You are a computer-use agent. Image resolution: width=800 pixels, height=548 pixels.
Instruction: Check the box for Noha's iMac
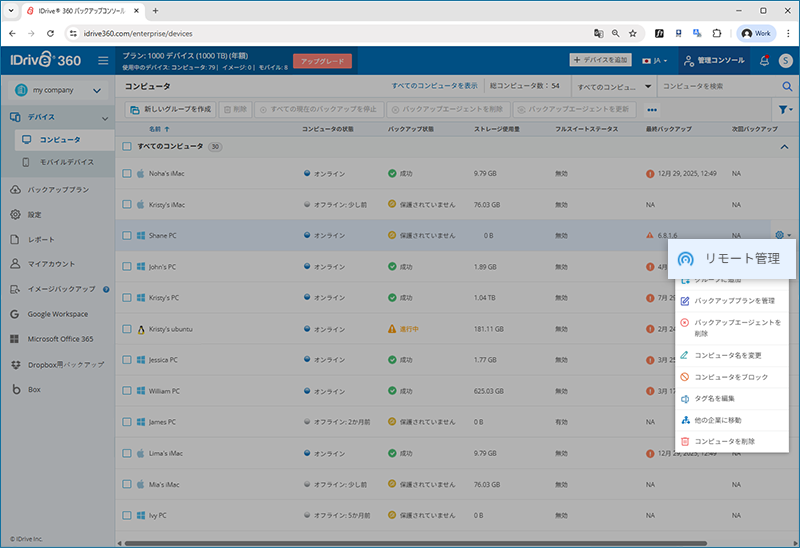tap(127, 173)
